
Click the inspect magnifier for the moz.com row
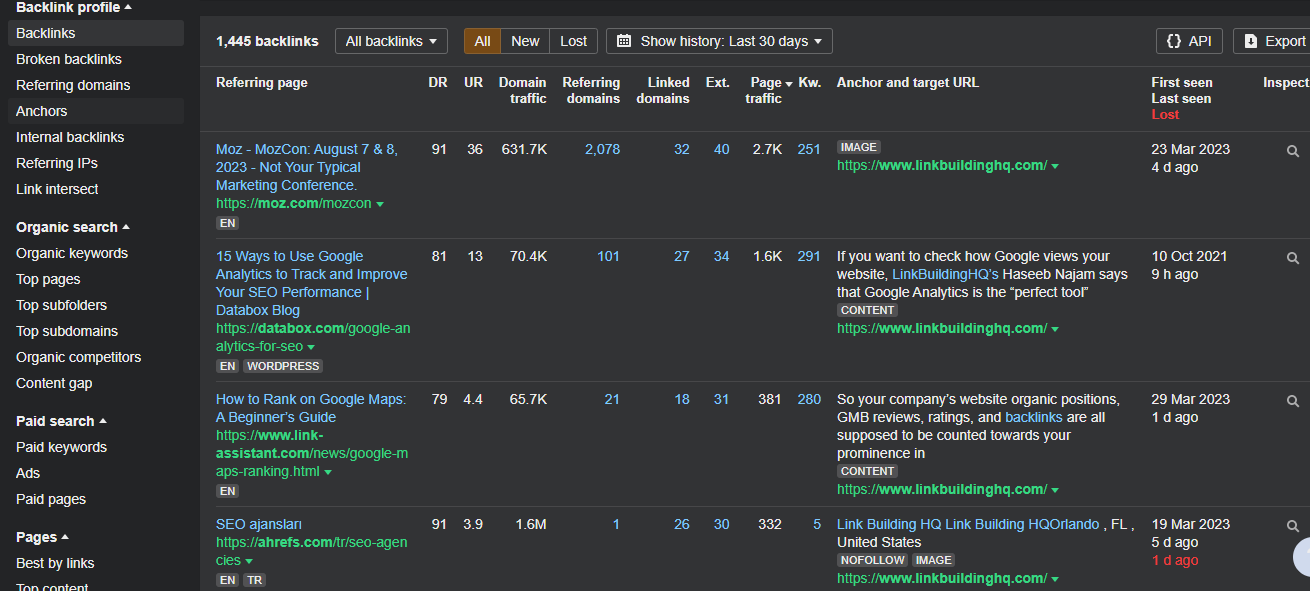[x=1293, y=151]
